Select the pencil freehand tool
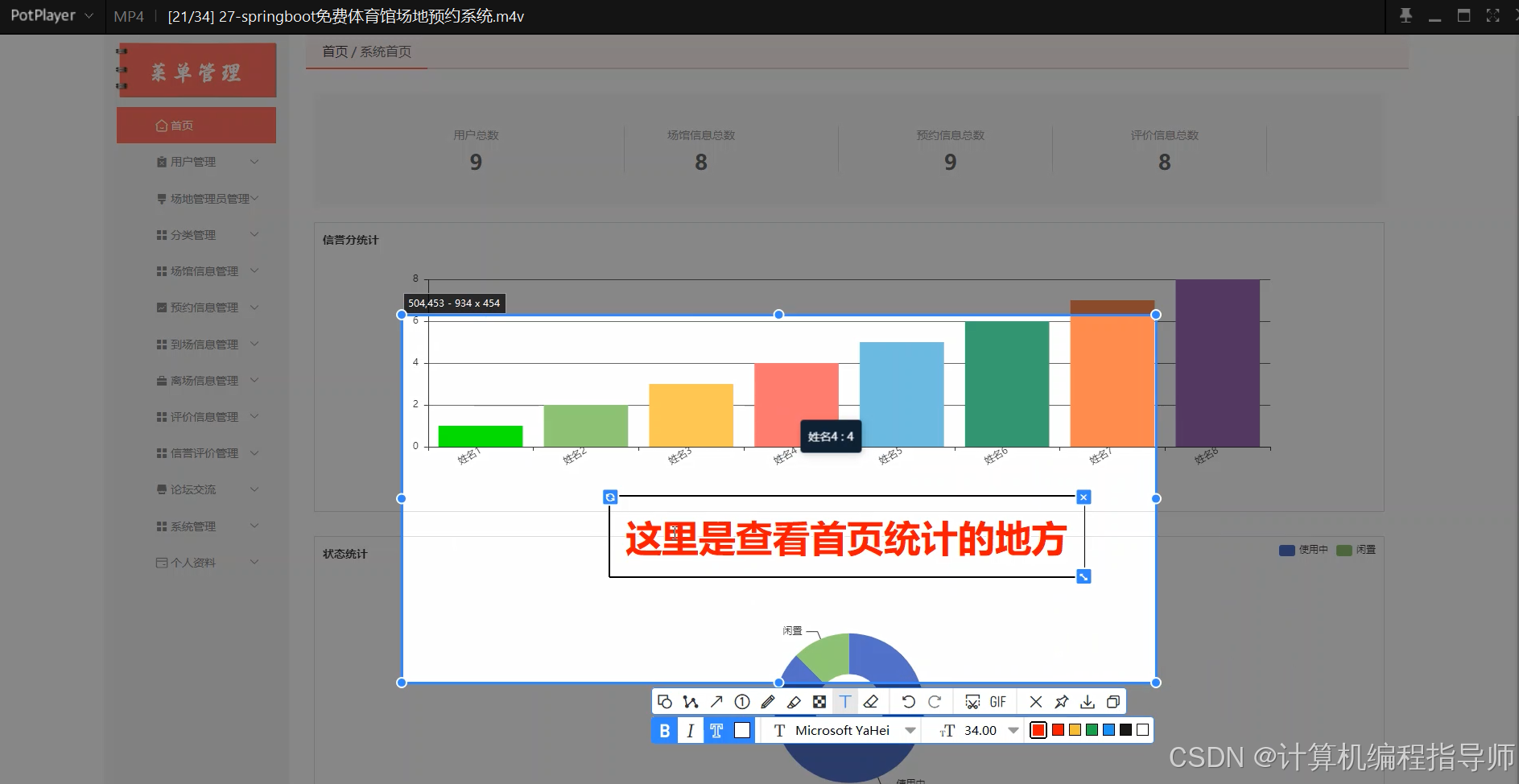 tap(768, 702)
